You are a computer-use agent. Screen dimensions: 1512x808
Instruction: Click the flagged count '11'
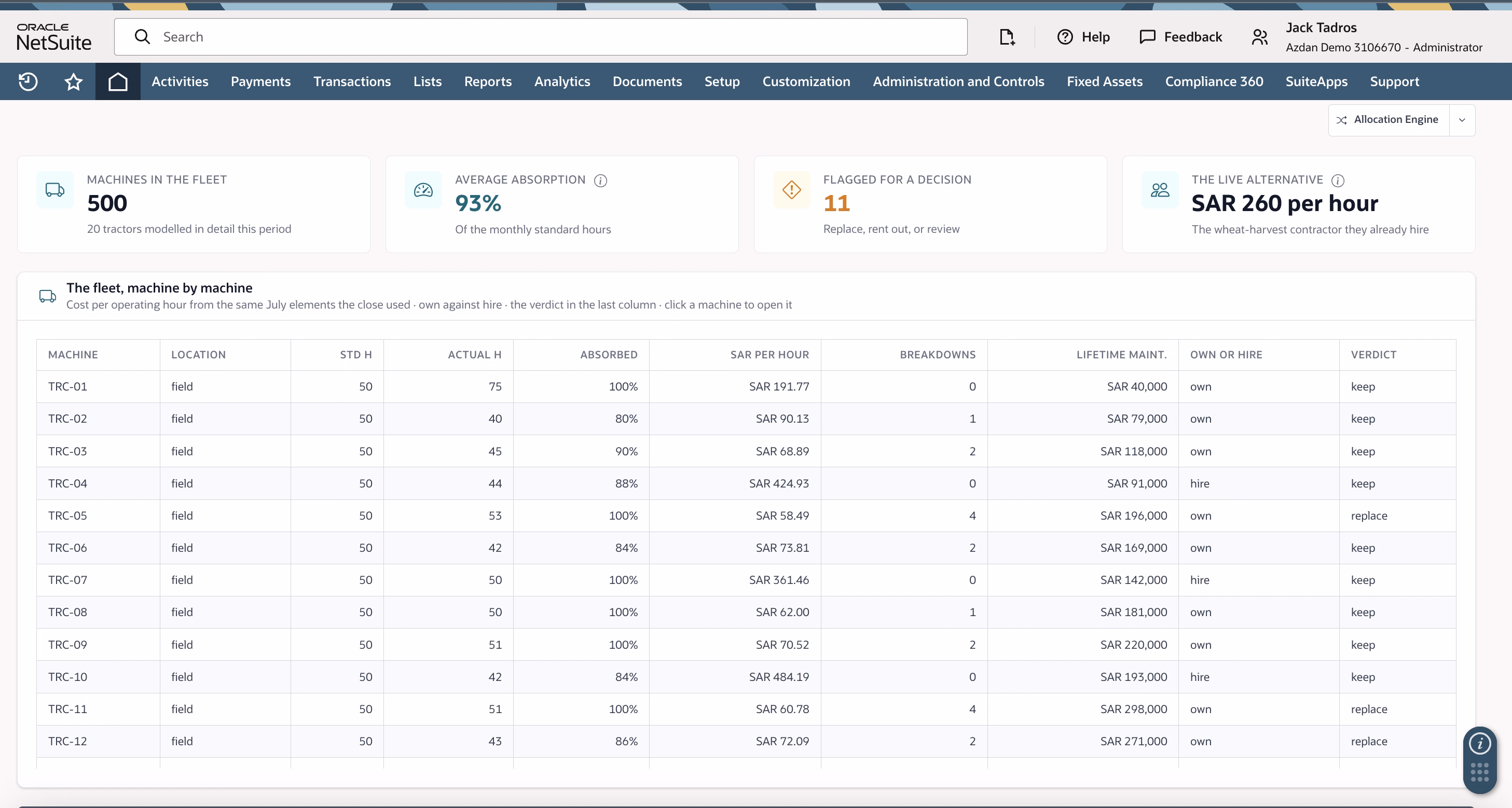point(836,204)
